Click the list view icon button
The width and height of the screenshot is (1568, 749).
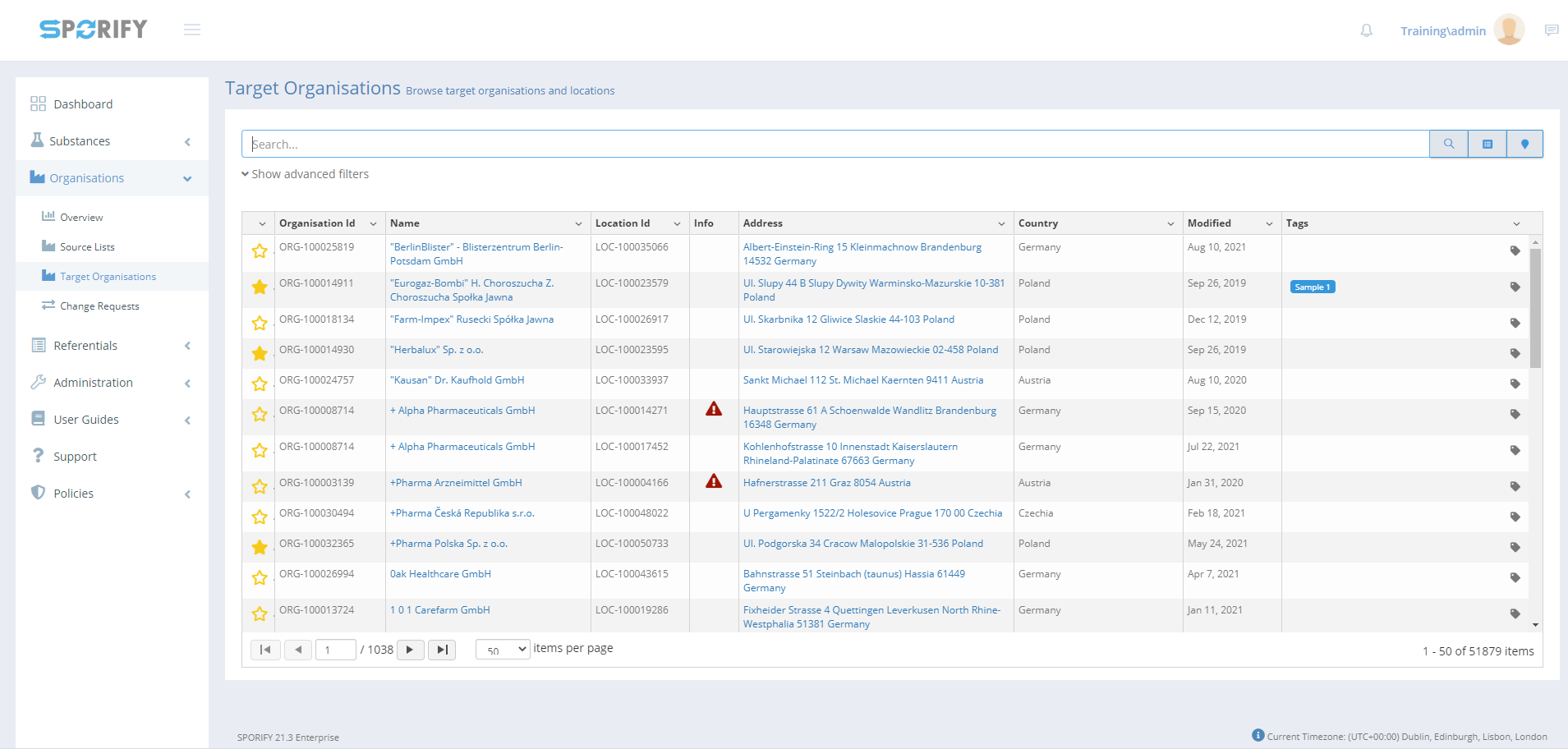coord(1487,144)
